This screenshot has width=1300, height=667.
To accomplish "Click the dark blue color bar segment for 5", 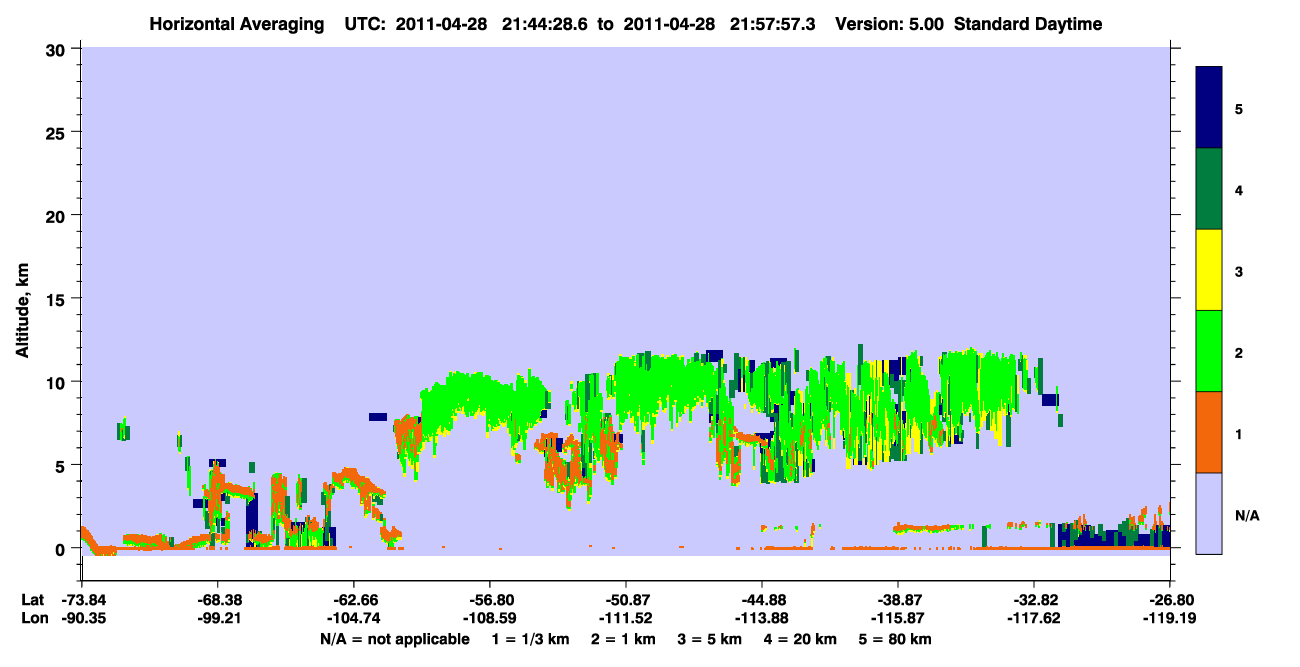I will click(x=1209, y=108).
